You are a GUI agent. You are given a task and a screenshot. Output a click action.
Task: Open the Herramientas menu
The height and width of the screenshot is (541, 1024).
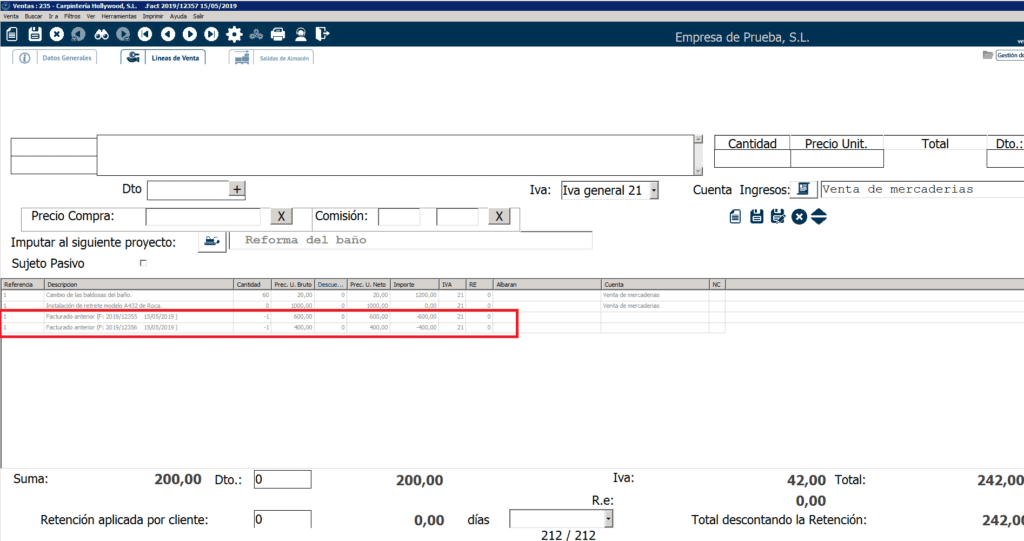(118, 17)
